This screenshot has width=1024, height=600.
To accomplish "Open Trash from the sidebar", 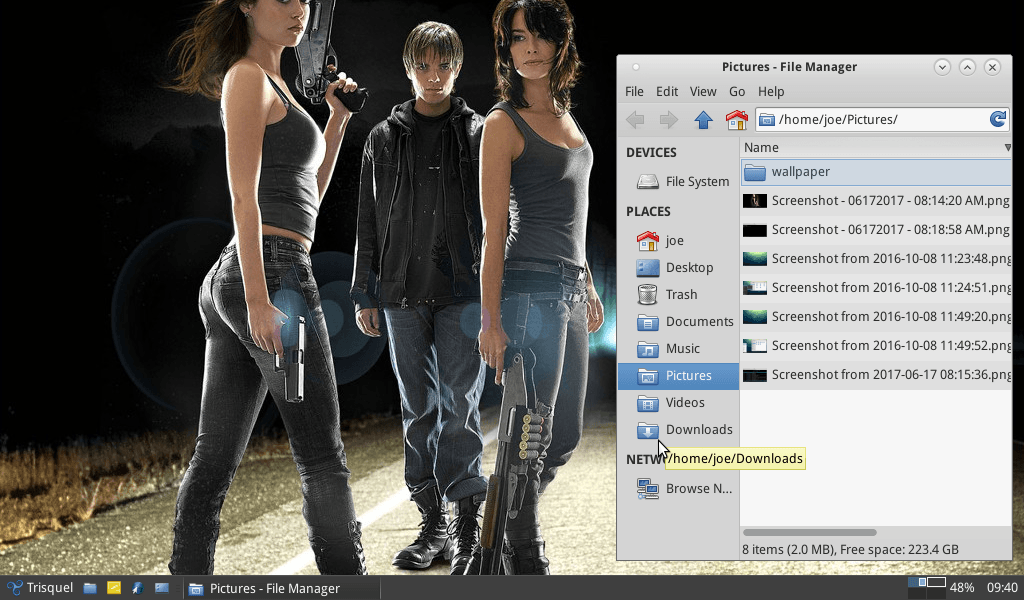I will tap(679, 294).
